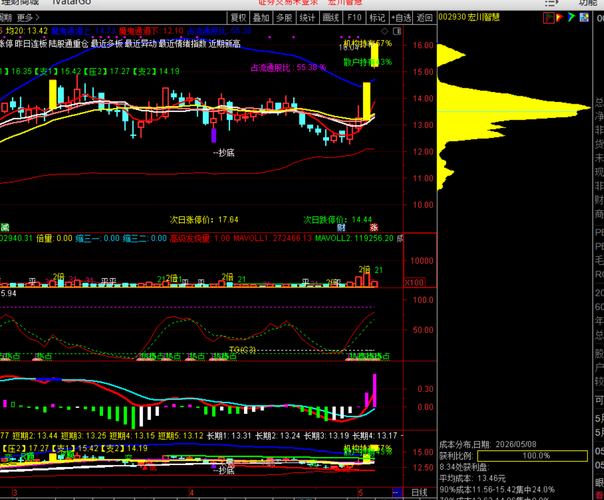The height and width of the screenshot is (500, 604).
Task: Select the red-boxed chip distribution mode icon
Action: point(549,17)
